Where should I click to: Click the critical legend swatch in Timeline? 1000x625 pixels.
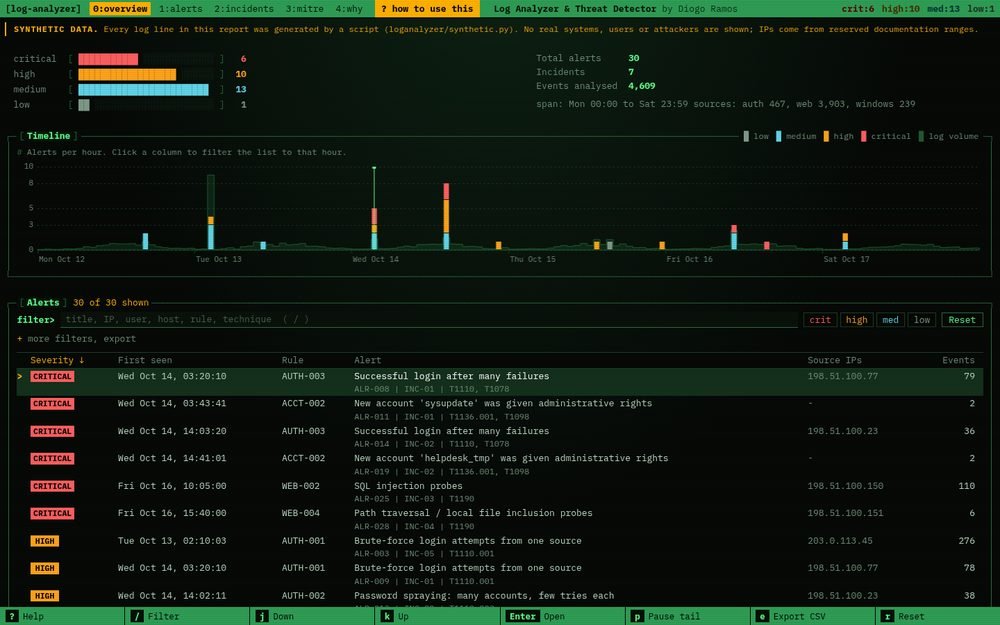pyautogui.click(x=864, y=136)
